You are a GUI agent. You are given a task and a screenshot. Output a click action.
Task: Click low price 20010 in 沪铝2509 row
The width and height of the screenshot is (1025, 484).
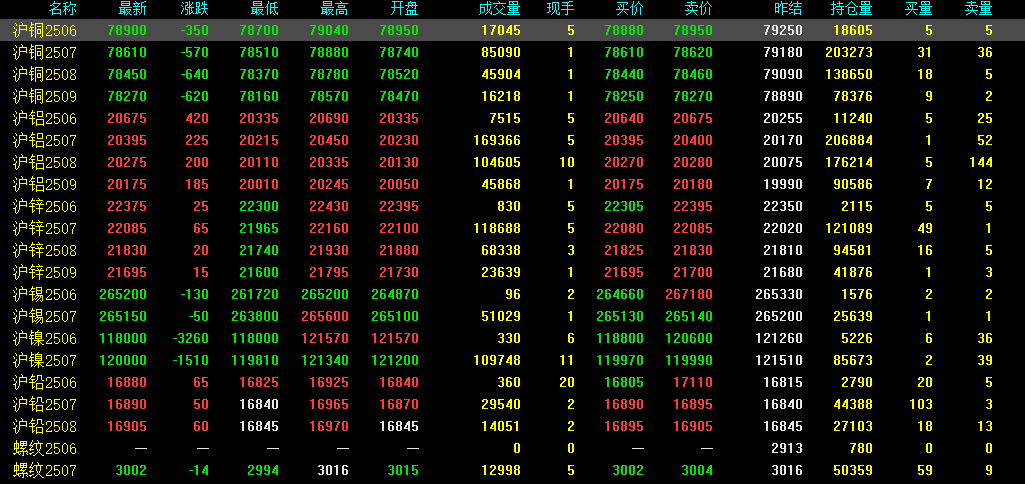pos(259,184)
